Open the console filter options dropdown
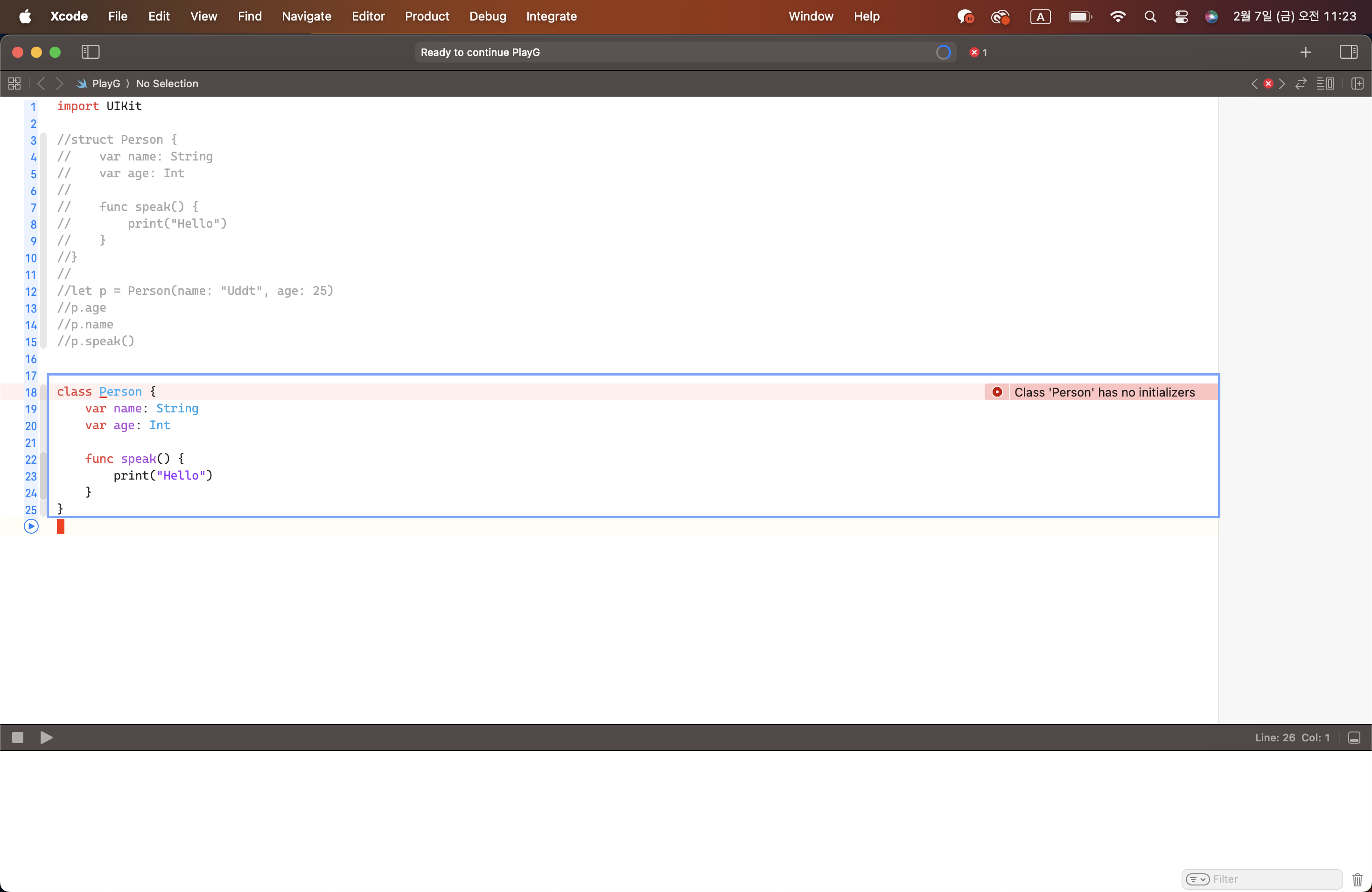The width and height of the screenshot is (1372, 892). pos(1197,879)
